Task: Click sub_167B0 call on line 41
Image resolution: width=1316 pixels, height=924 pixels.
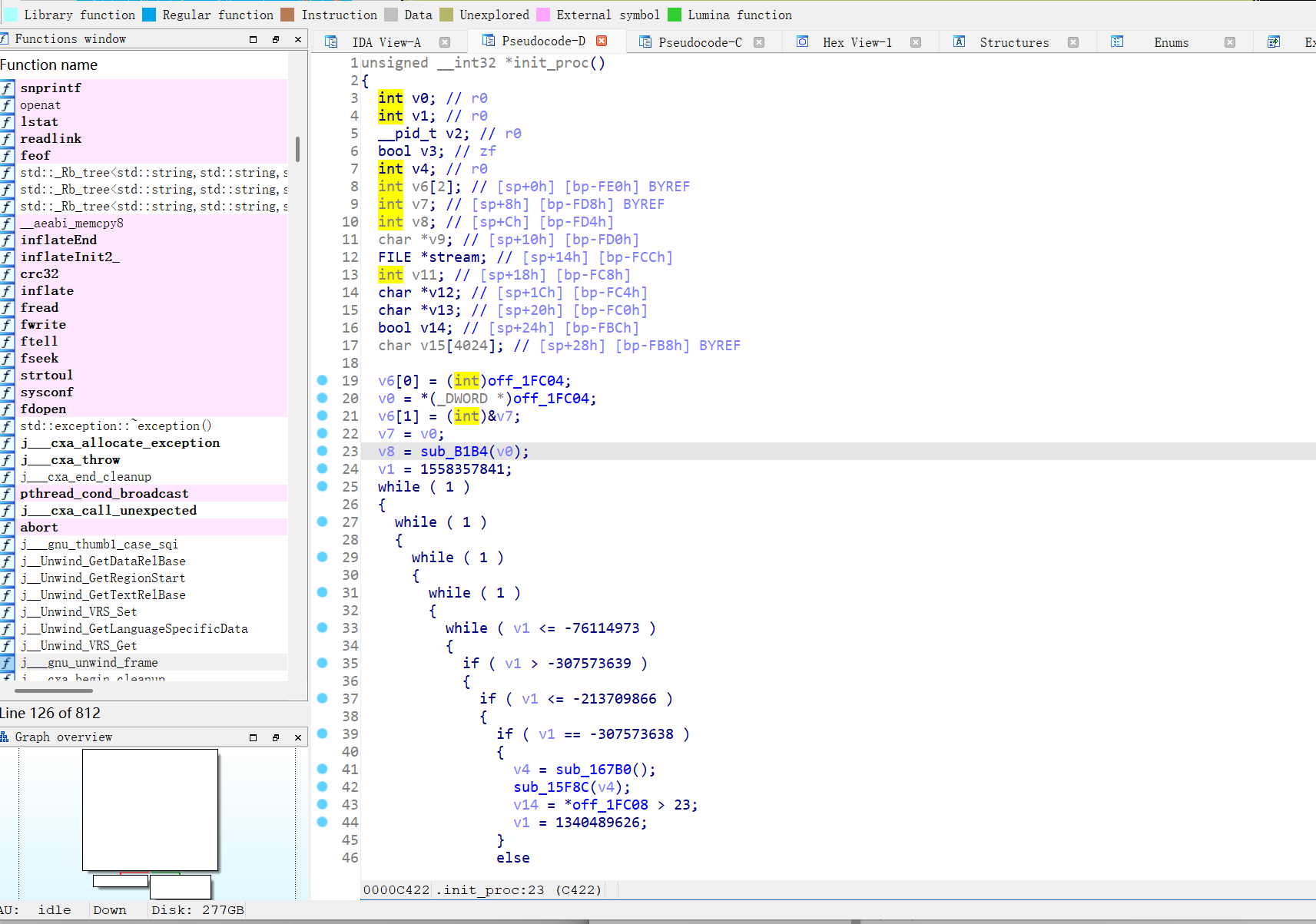Action: [594, 770]
